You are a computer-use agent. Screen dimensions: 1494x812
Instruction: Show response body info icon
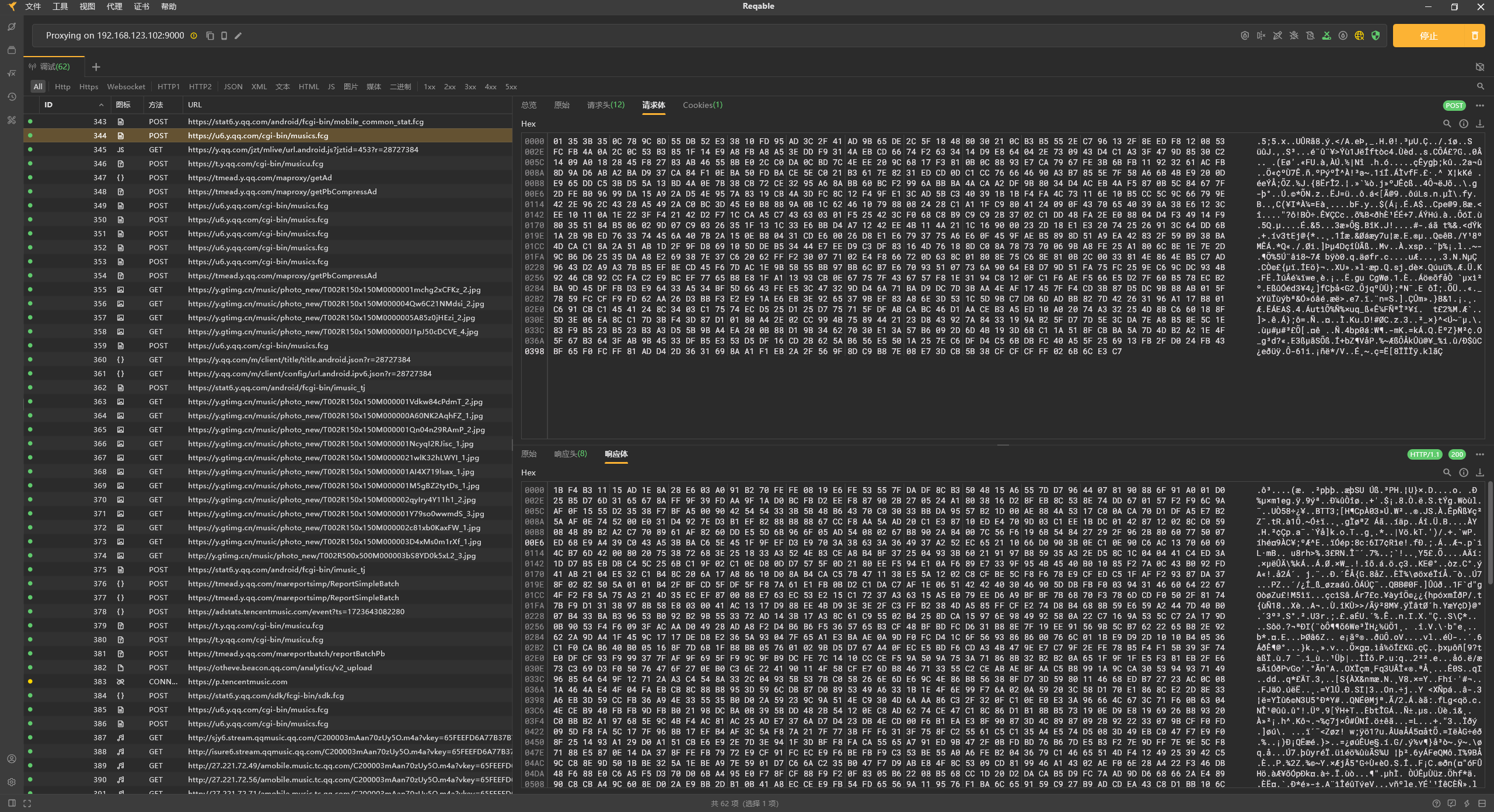tap(1463, 473)
